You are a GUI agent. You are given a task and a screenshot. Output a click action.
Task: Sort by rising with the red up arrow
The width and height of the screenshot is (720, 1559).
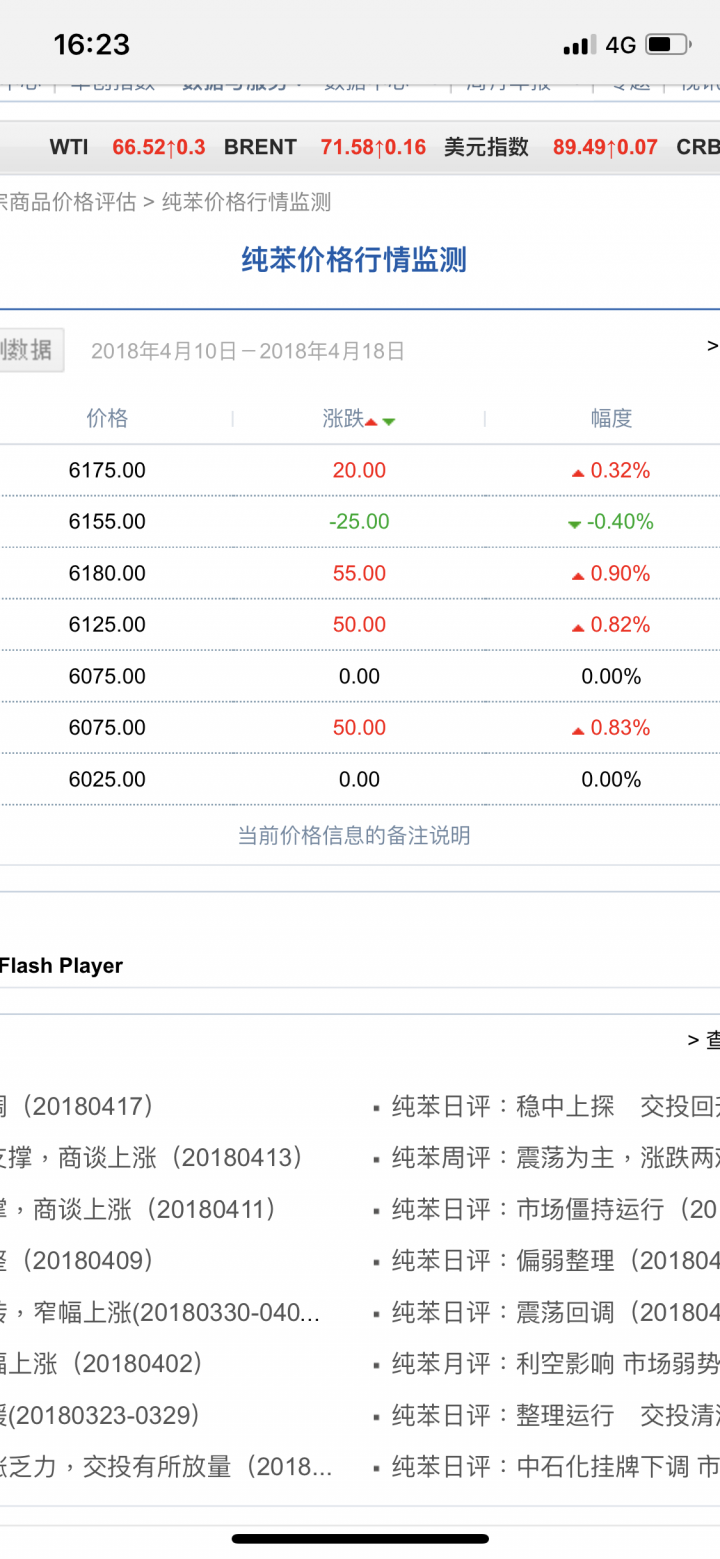click(371, 422)
